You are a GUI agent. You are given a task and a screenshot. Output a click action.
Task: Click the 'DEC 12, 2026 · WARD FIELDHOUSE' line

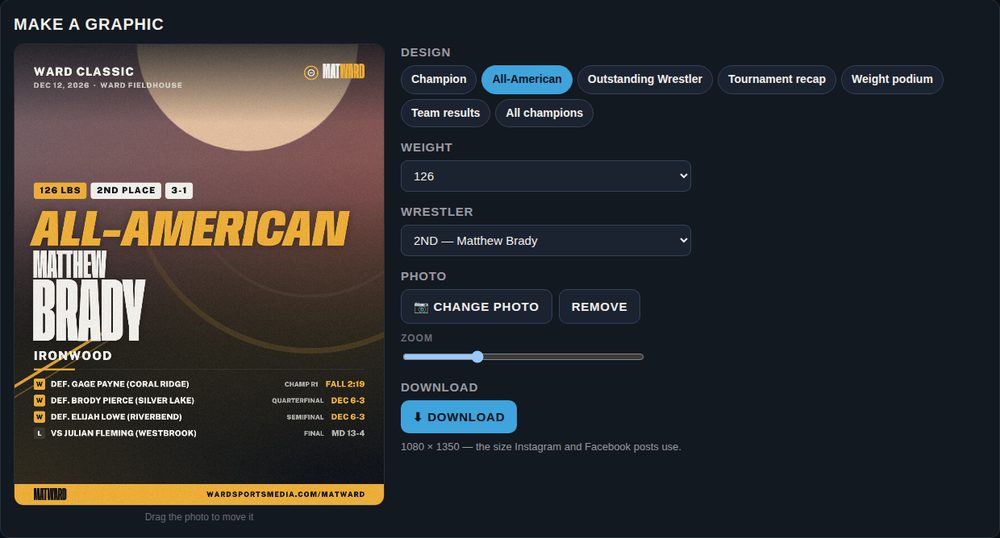pos(108,85)
